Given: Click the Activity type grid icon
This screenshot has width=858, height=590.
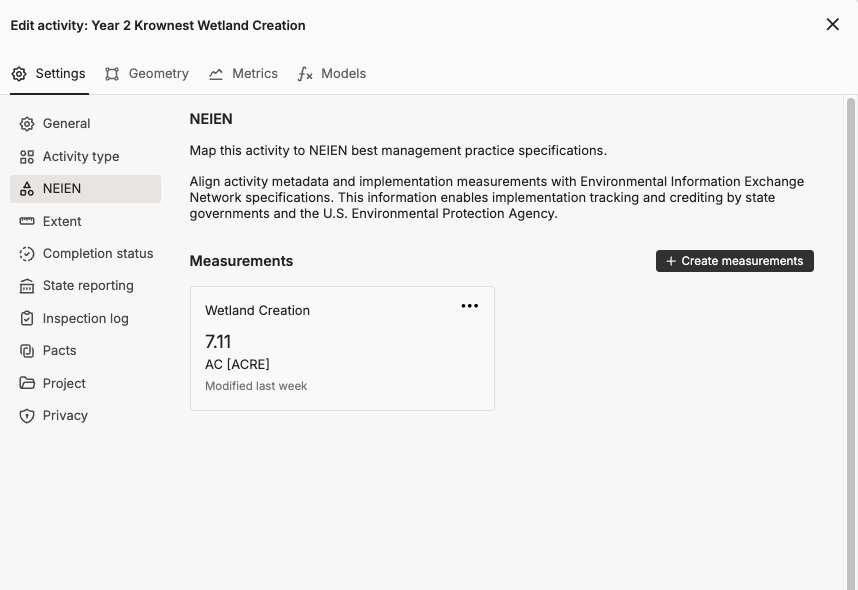Looking at the screenshot, I should [x=27, y=157].
